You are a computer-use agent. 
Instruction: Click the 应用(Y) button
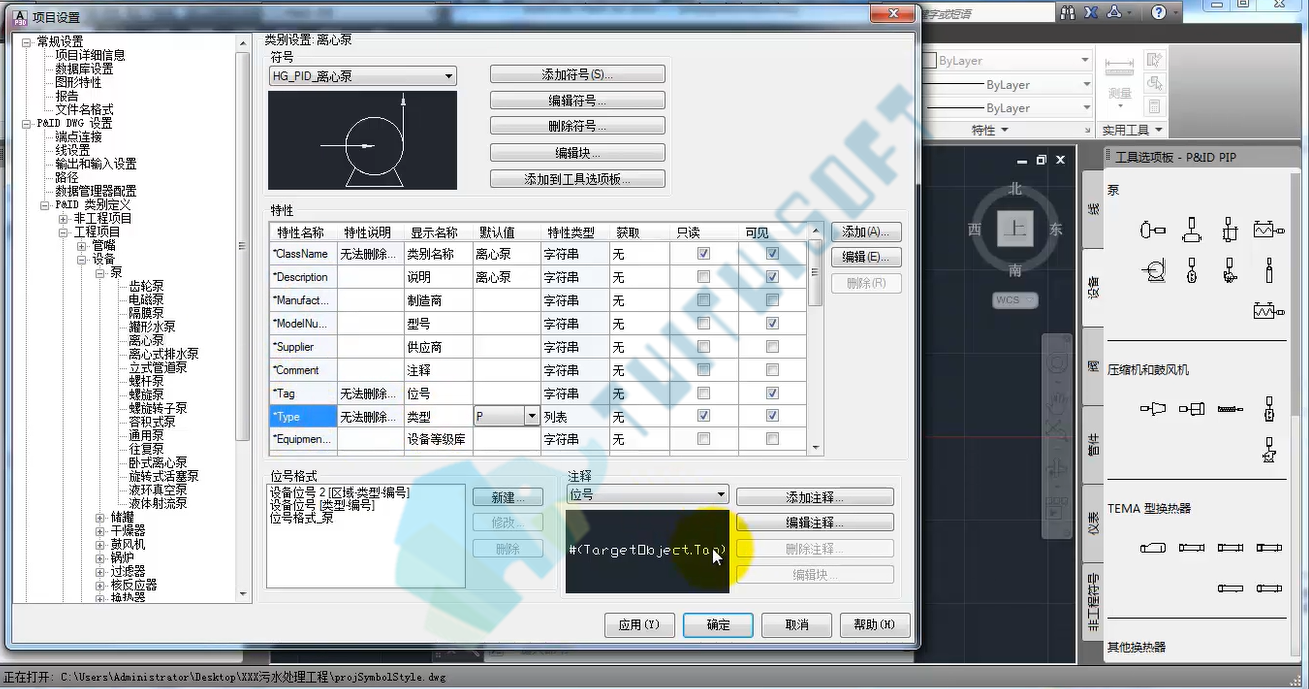coord(639,625)
